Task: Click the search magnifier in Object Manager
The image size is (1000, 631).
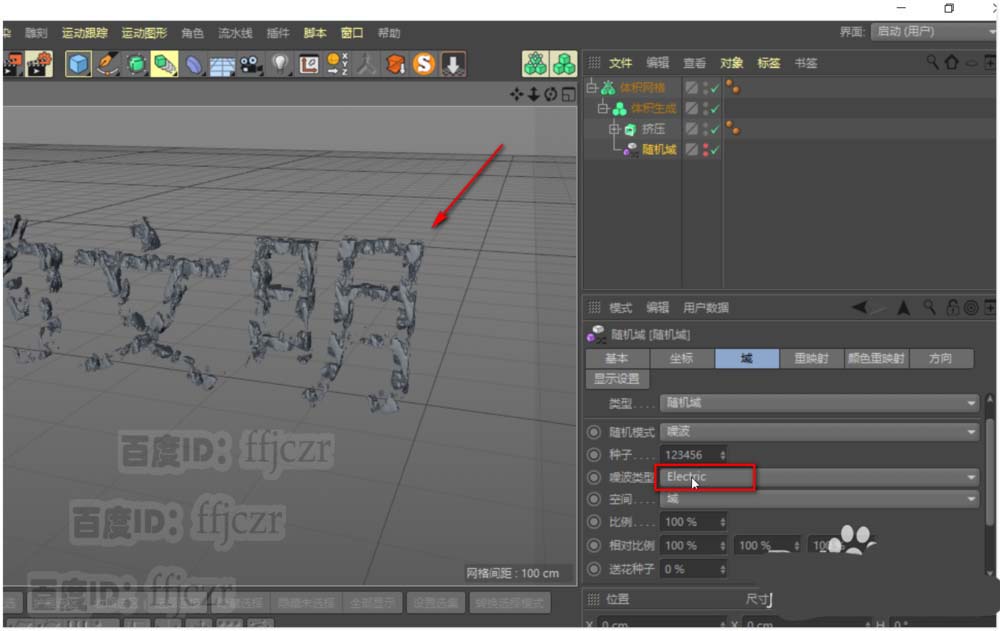Action: tap(932, 63)
